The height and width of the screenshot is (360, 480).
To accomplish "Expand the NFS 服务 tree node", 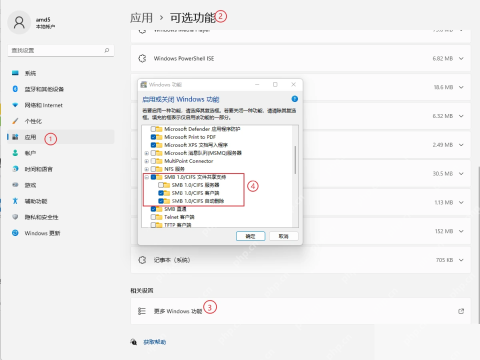I will coord(146,169).
